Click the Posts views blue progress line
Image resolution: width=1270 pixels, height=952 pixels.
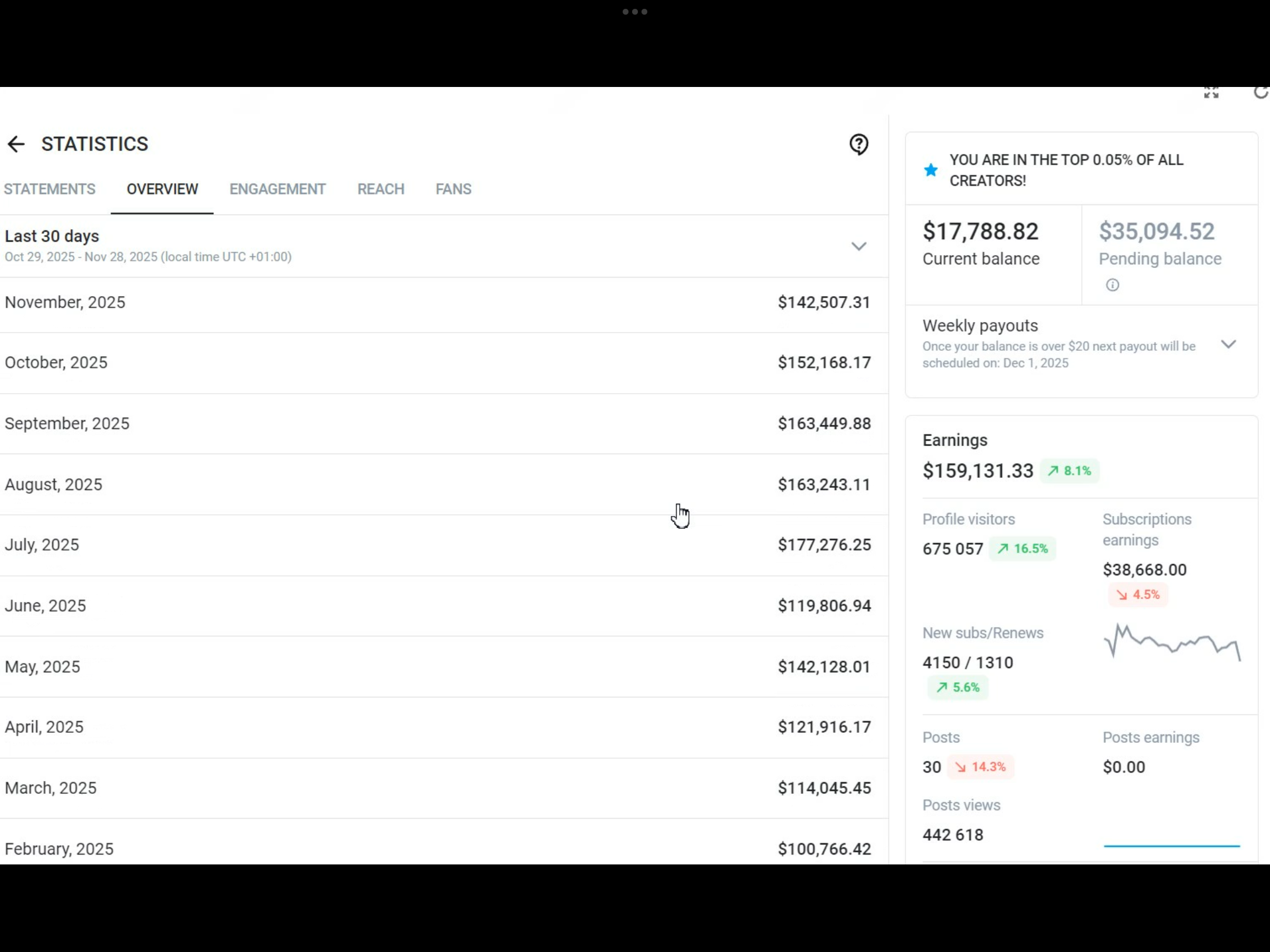(1171, 846)
